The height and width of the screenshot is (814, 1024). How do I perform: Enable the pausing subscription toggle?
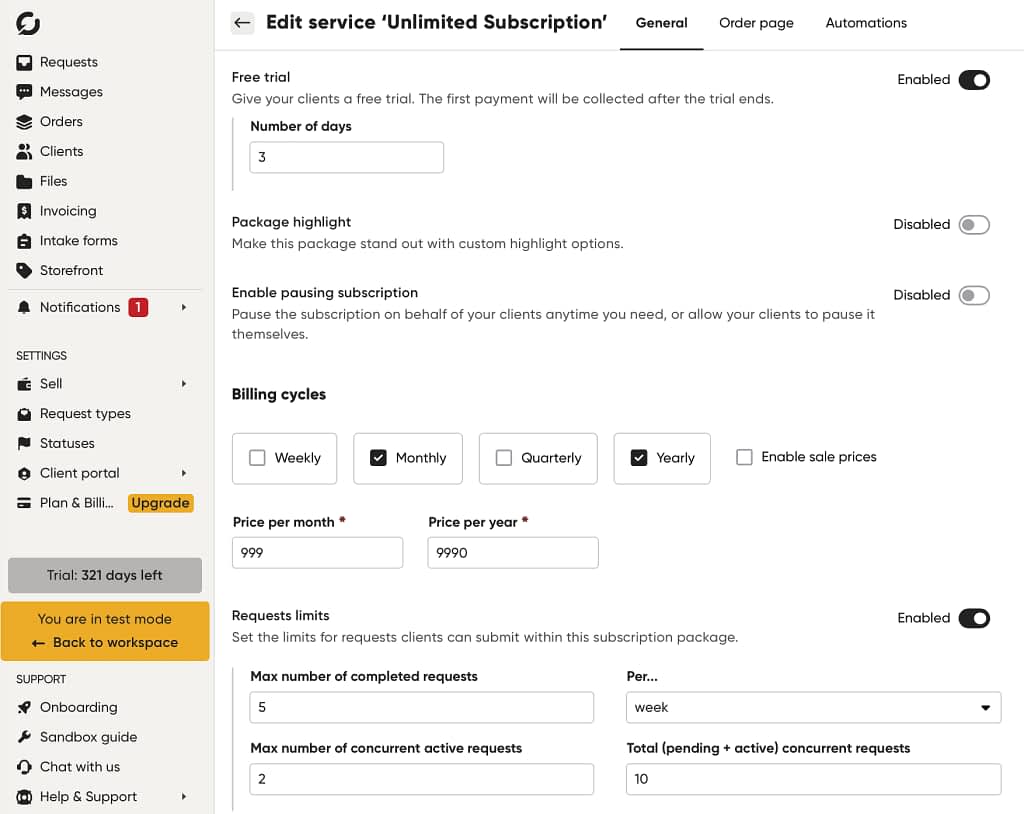coord(974,295)
